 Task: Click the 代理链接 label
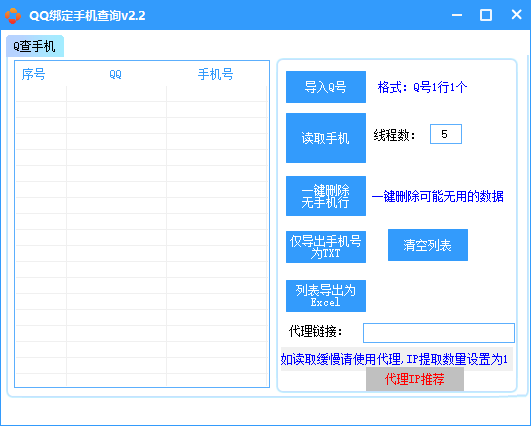[316, 331]
